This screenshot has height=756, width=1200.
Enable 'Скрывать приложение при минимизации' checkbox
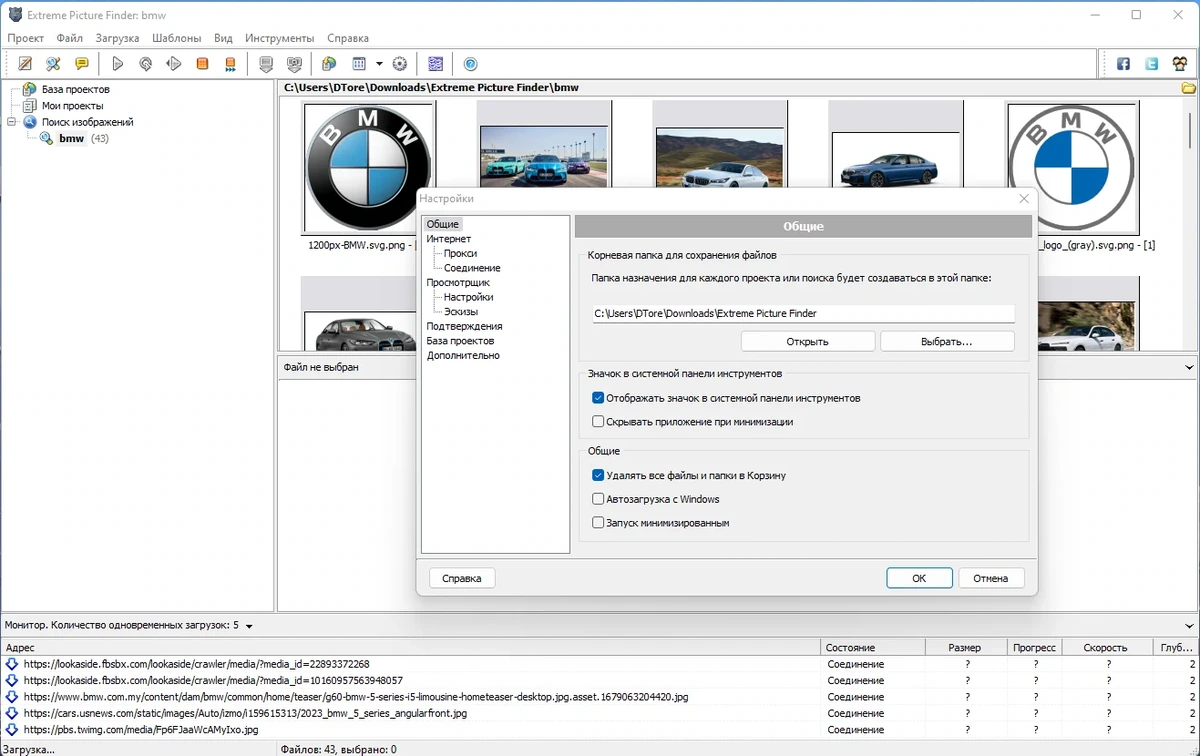tap(598, 422)
